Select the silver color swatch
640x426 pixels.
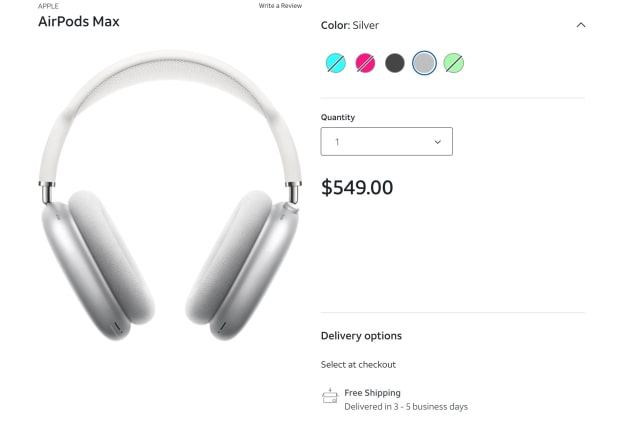pos(424,64)
